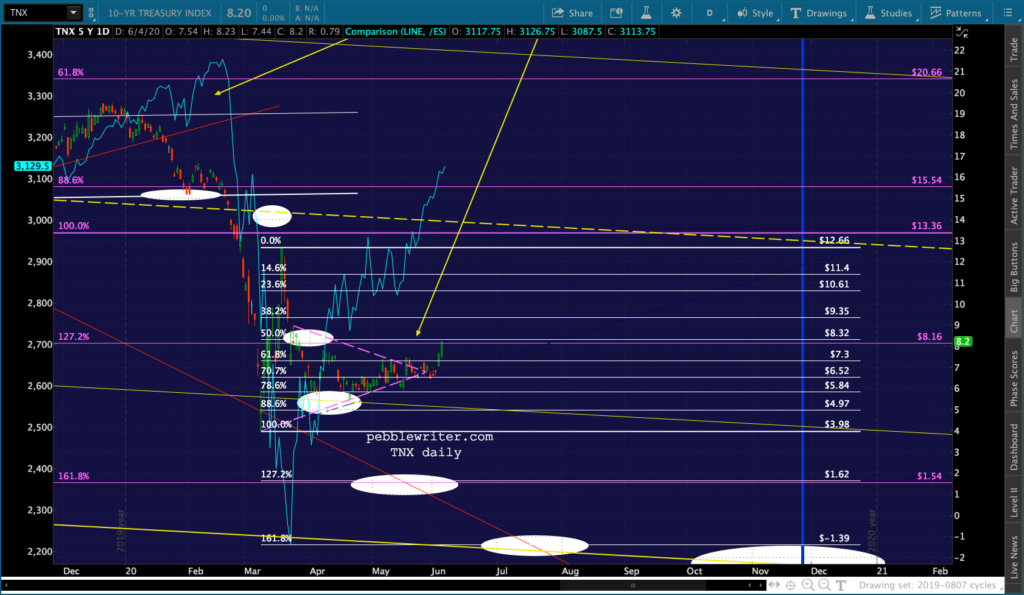Image resolution: width=1024 pixels, height=595 pixels.
Task: Click the '10-YR TREASURY INDEX' description
Action: pyautogui.click(x=160, y=13)
